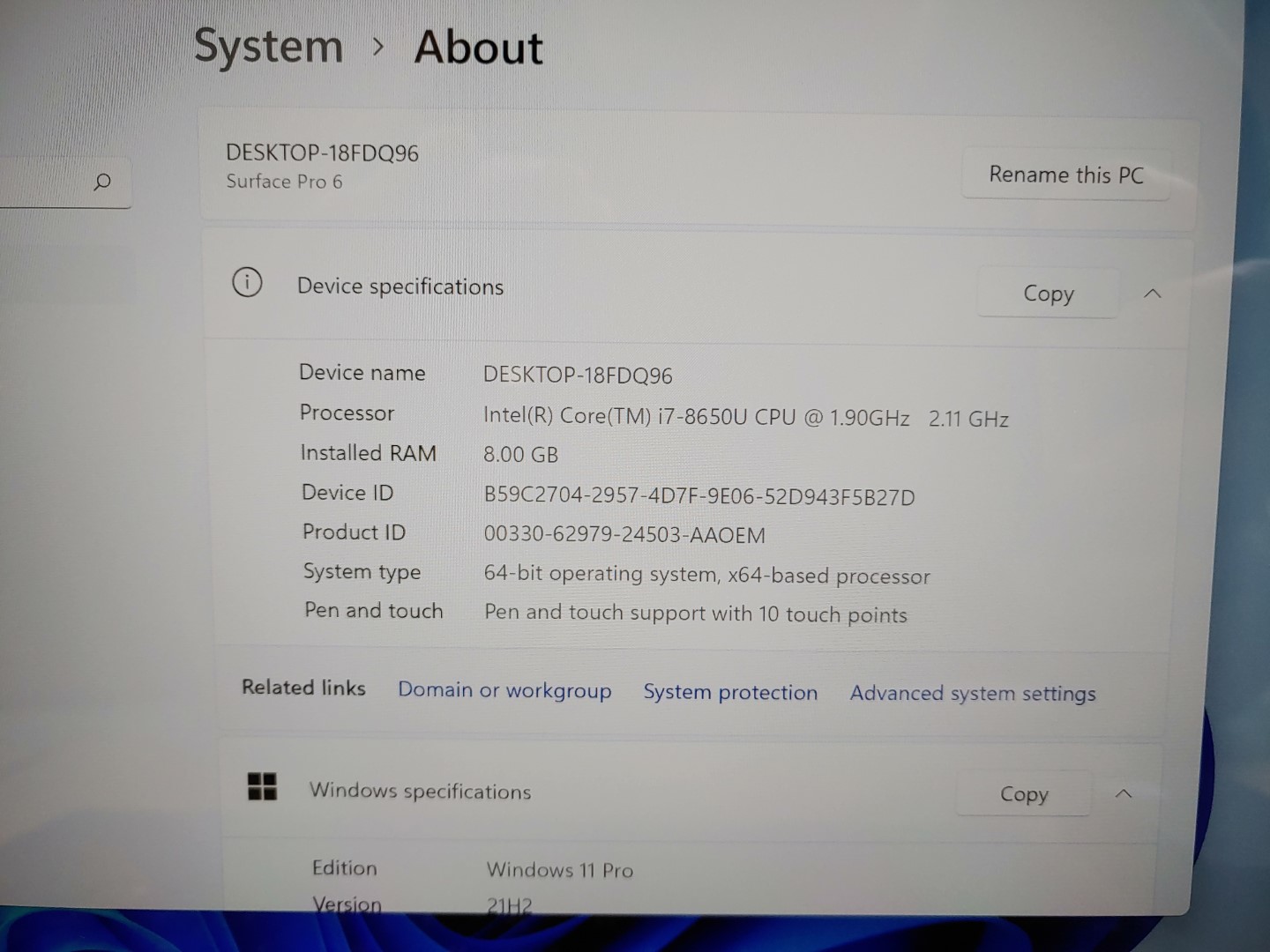1270x952 pixels.
Task: Select the Device ID value B59C2704-2957
Action: coord(699,496)
